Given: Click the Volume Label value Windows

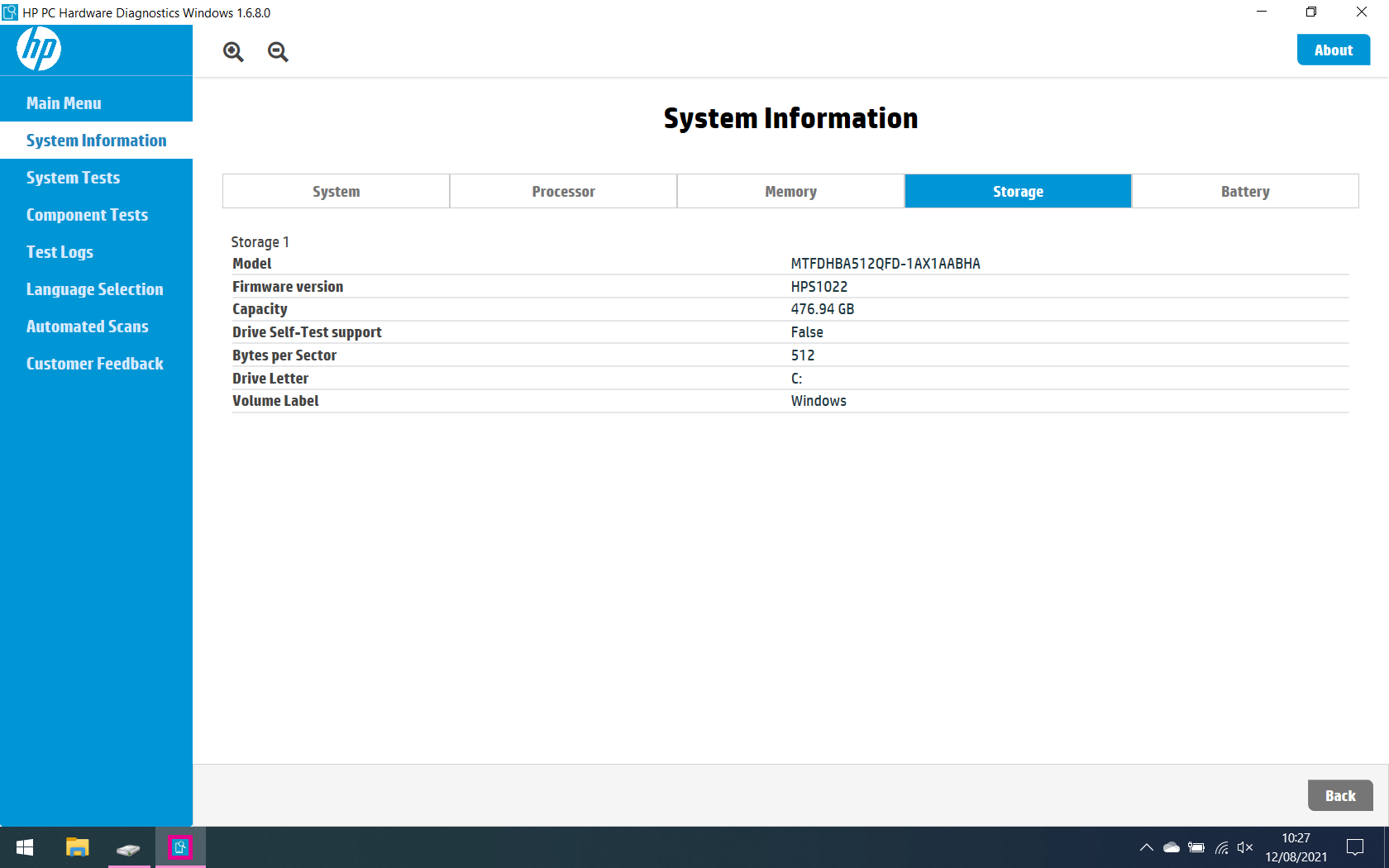Looking at the screenshot, I should (x=819, y=401).
